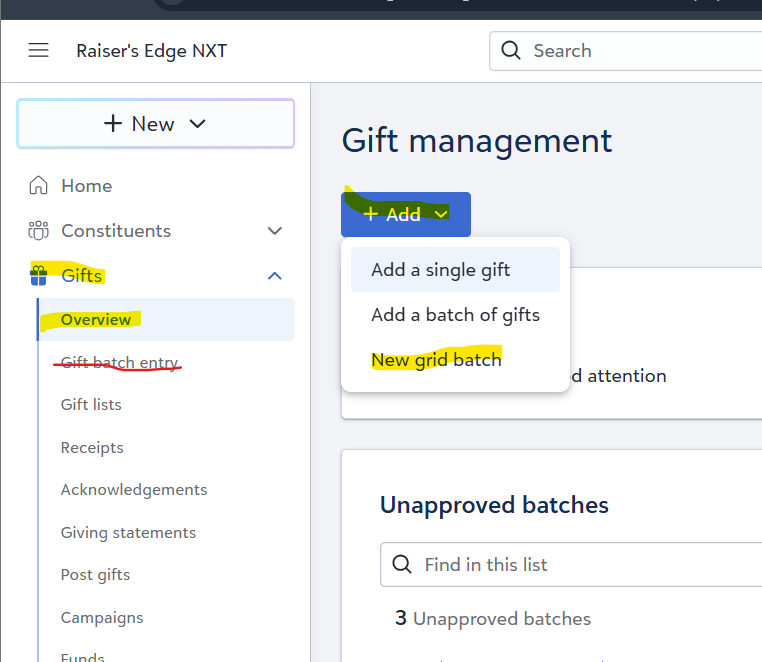Click the blue Add dropdown button
The height and width of the screenshot is (662, 762).
pyautogui.click(x=406, y=214)
